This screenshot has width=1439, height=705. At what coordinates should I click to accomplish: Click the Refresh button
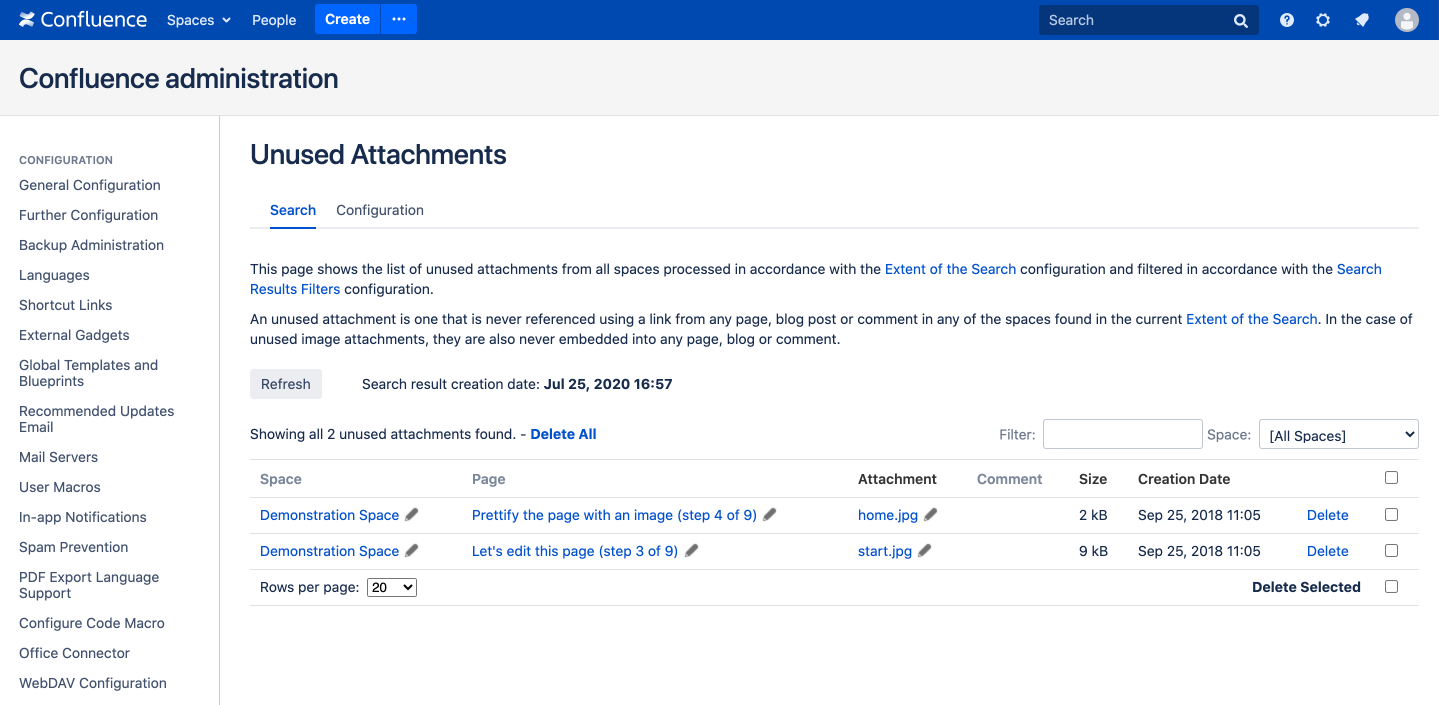pos(286,384)
